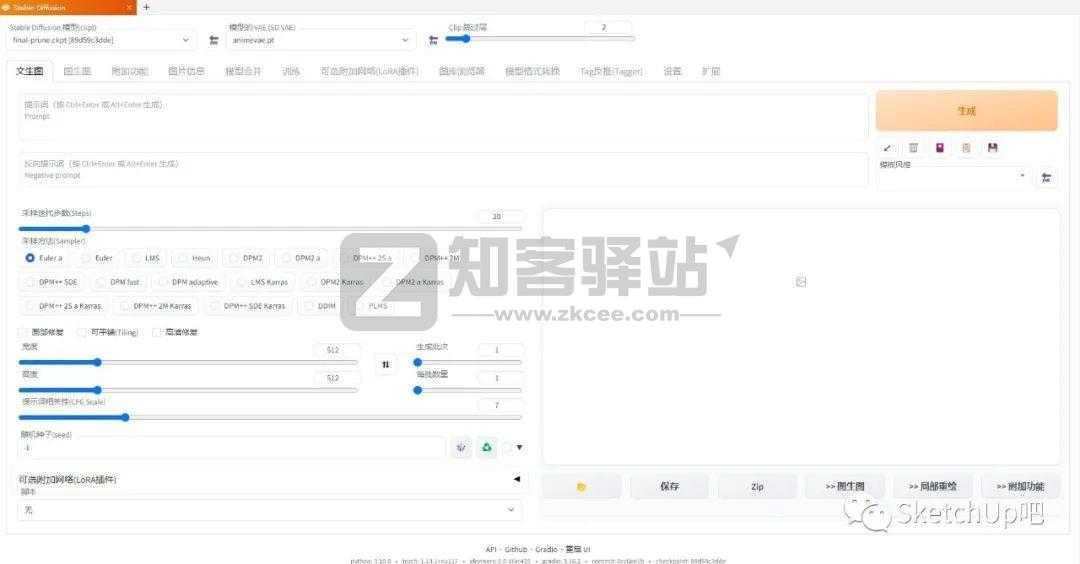
Task: Click the trash icon to clear the prompt
Action: 913,148
